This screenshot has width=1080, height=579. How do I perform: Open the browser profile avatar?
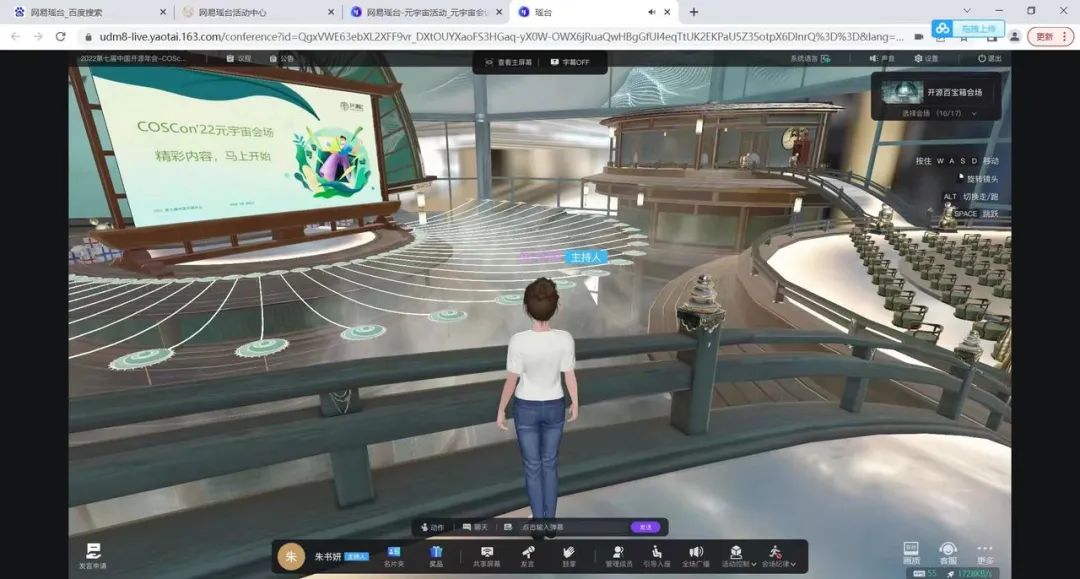tap(1015, 36)
